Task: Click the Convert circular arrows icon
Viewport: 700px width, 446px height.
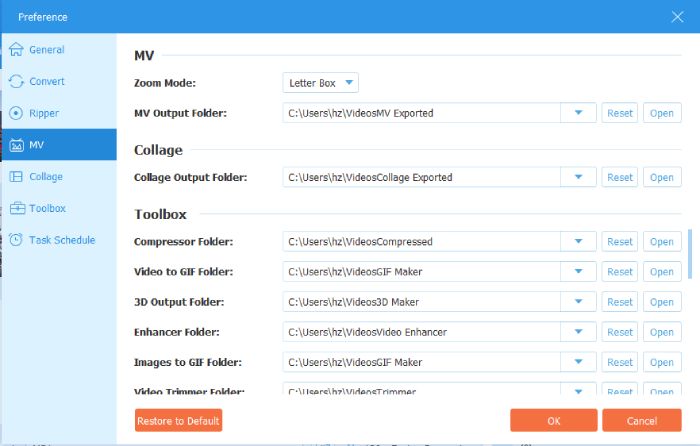Action: [x=16, y=81]
